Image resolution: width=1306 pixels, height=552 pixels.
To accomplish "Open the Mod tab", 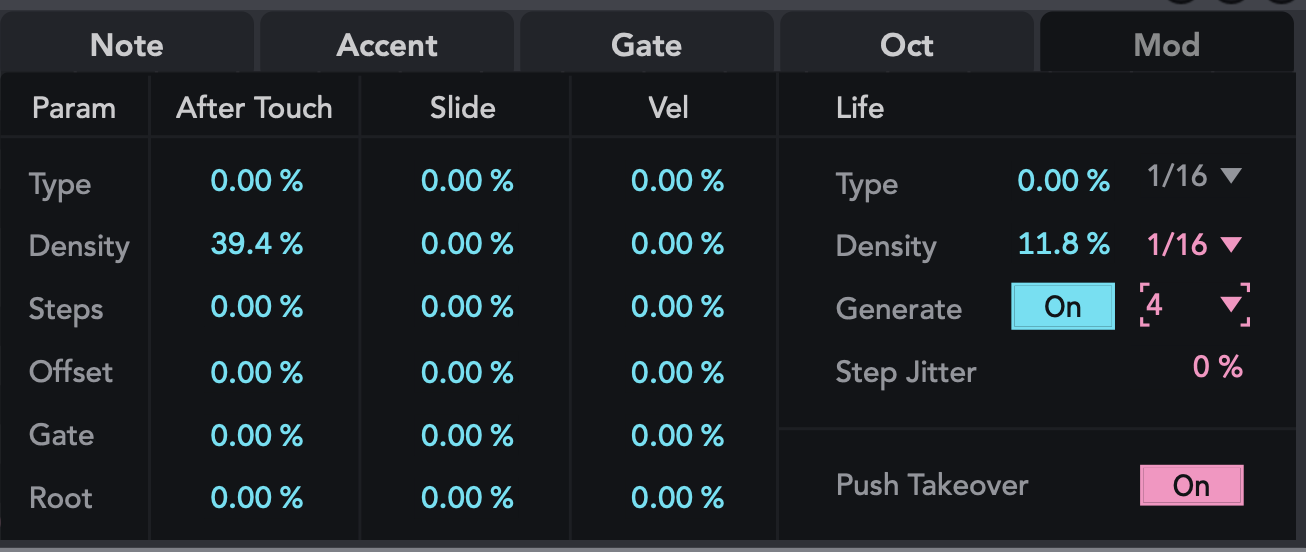I will click(x=1166, y=45).
